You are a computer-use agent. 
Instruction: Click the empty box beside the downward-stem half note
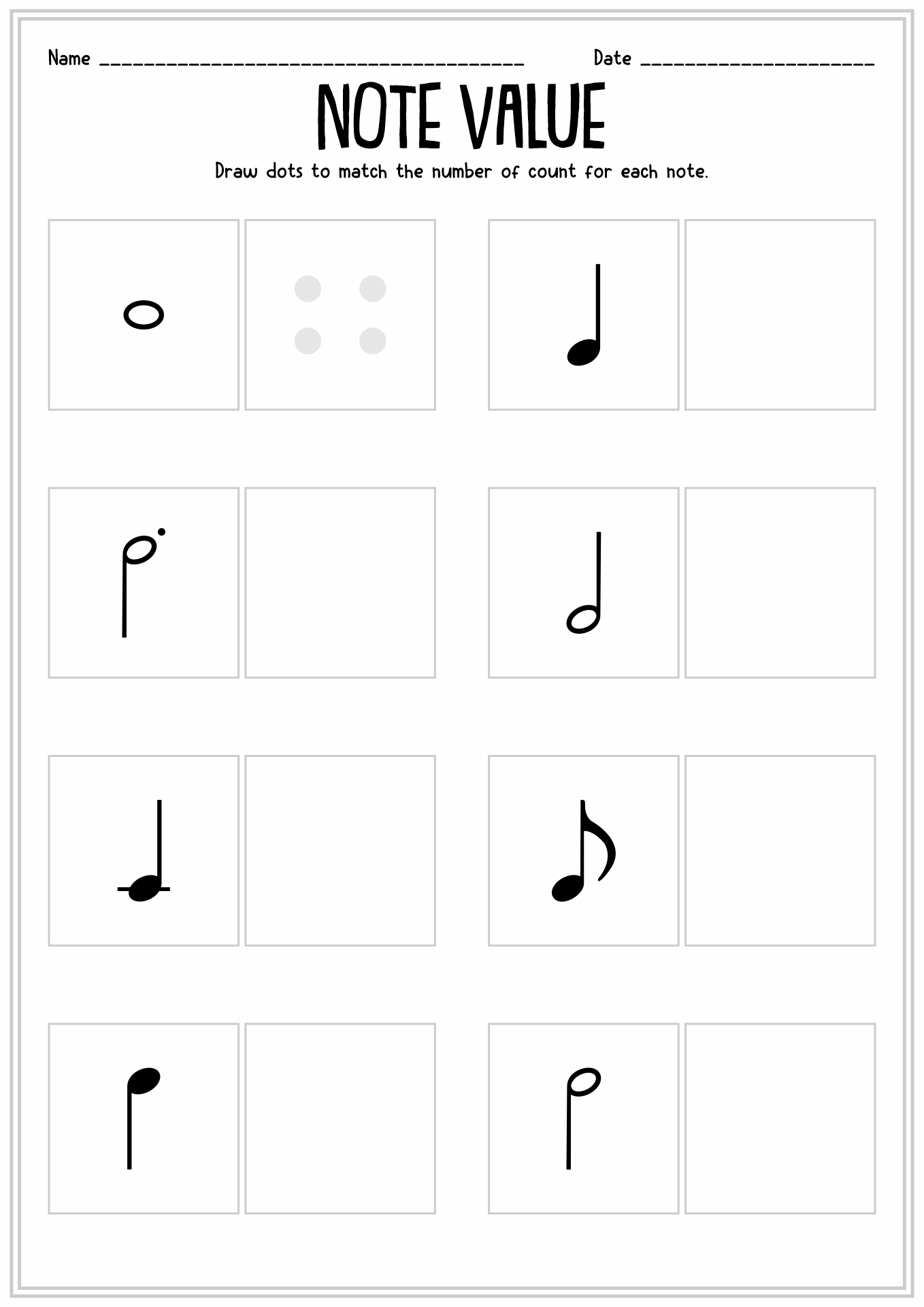coord(780,1118)
